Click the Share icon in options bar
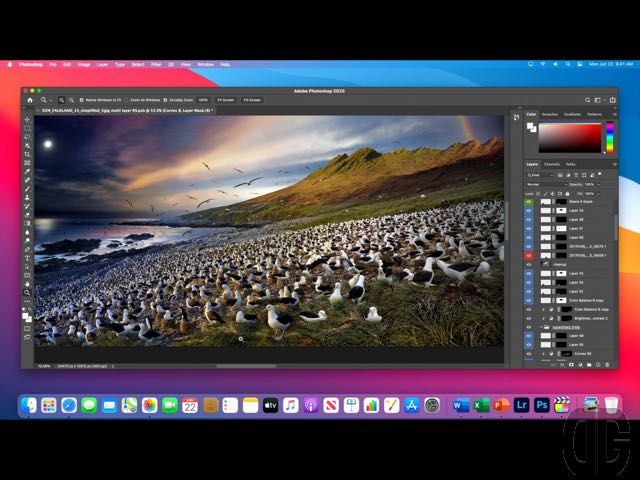This screenshot has width=640, height=480. coord(612,100)
